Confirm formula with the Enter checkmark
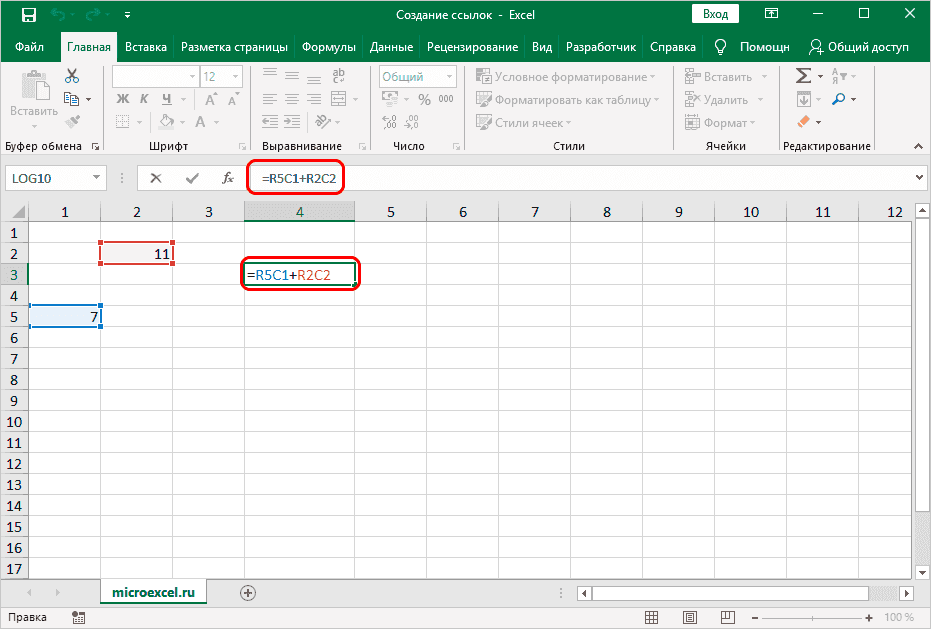Image resolution: width=931 pixels, height=629 pixels. pos(192,178)
